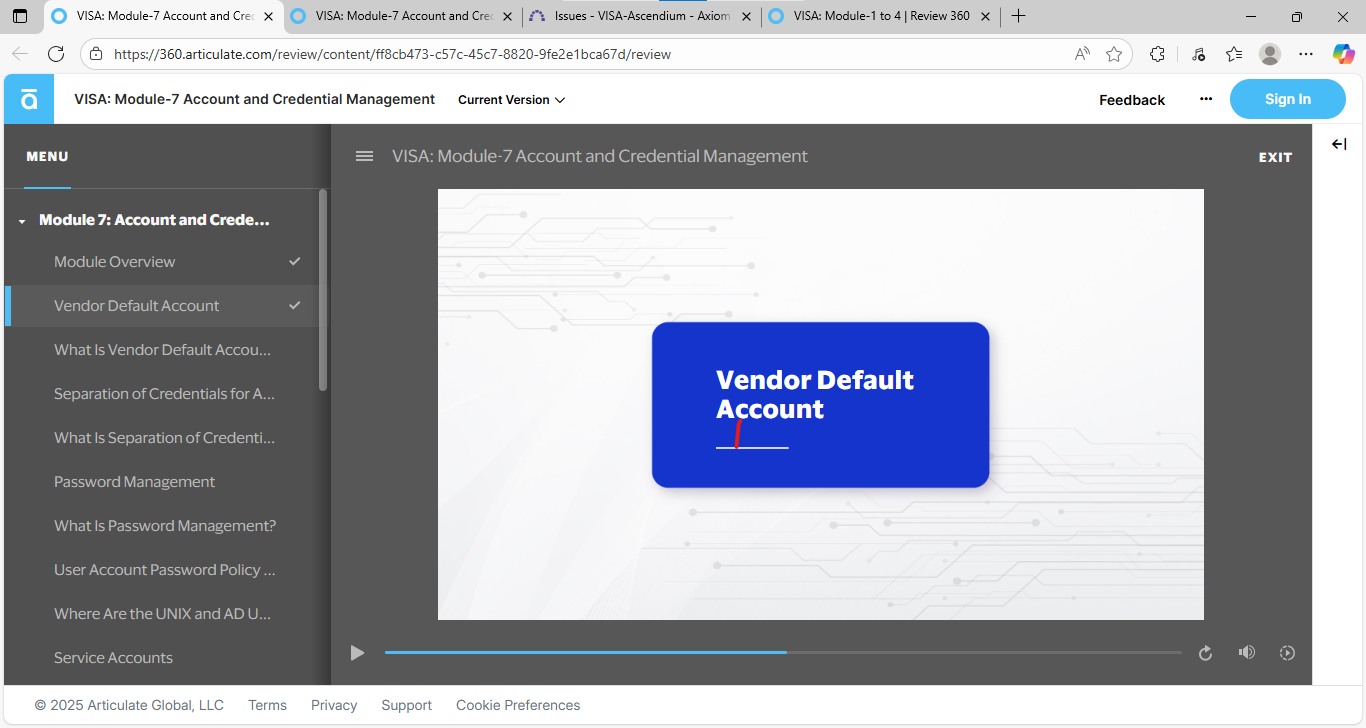Open the hamburger menu in course player
Screen dimensions: 1366x728
pyautogui.click(x=365, y=156)
